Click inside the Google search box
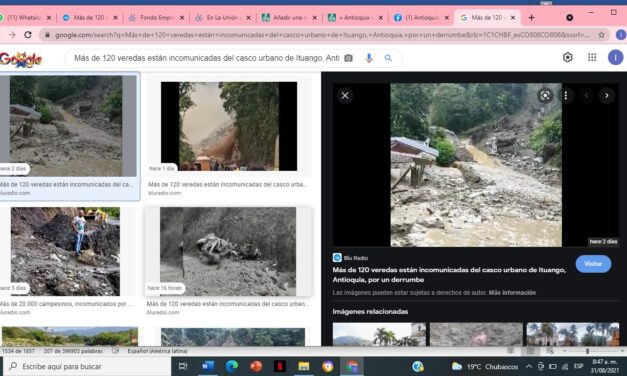 point(206,58)
